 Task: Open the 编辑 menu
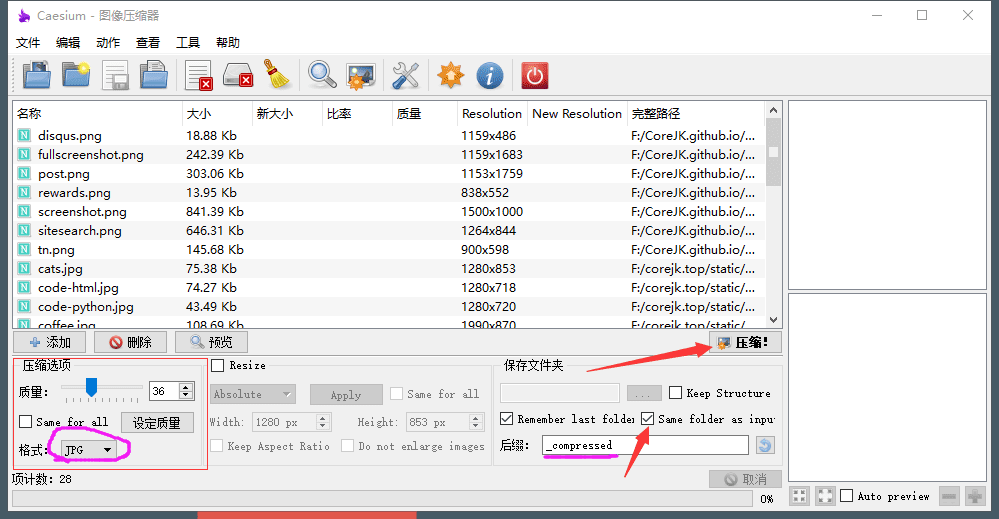tap(68, 43)
